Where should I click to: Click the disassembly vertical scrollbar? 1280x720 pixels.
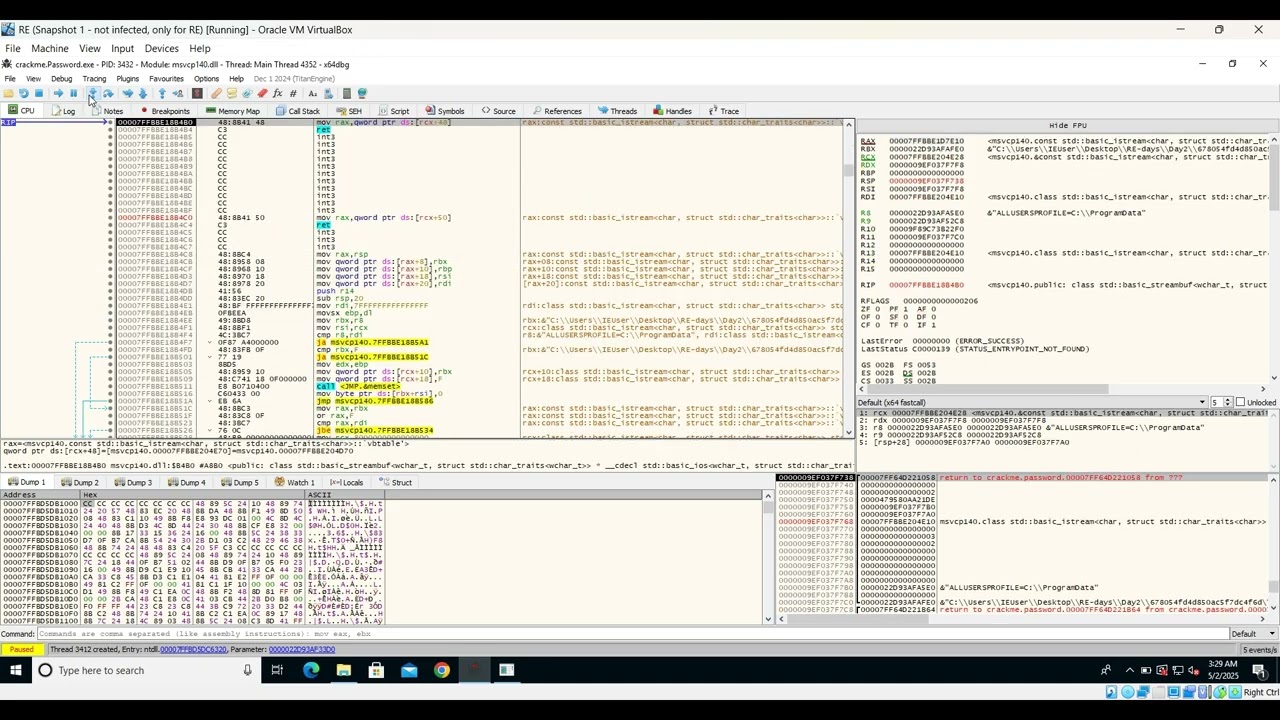(848, 279)
